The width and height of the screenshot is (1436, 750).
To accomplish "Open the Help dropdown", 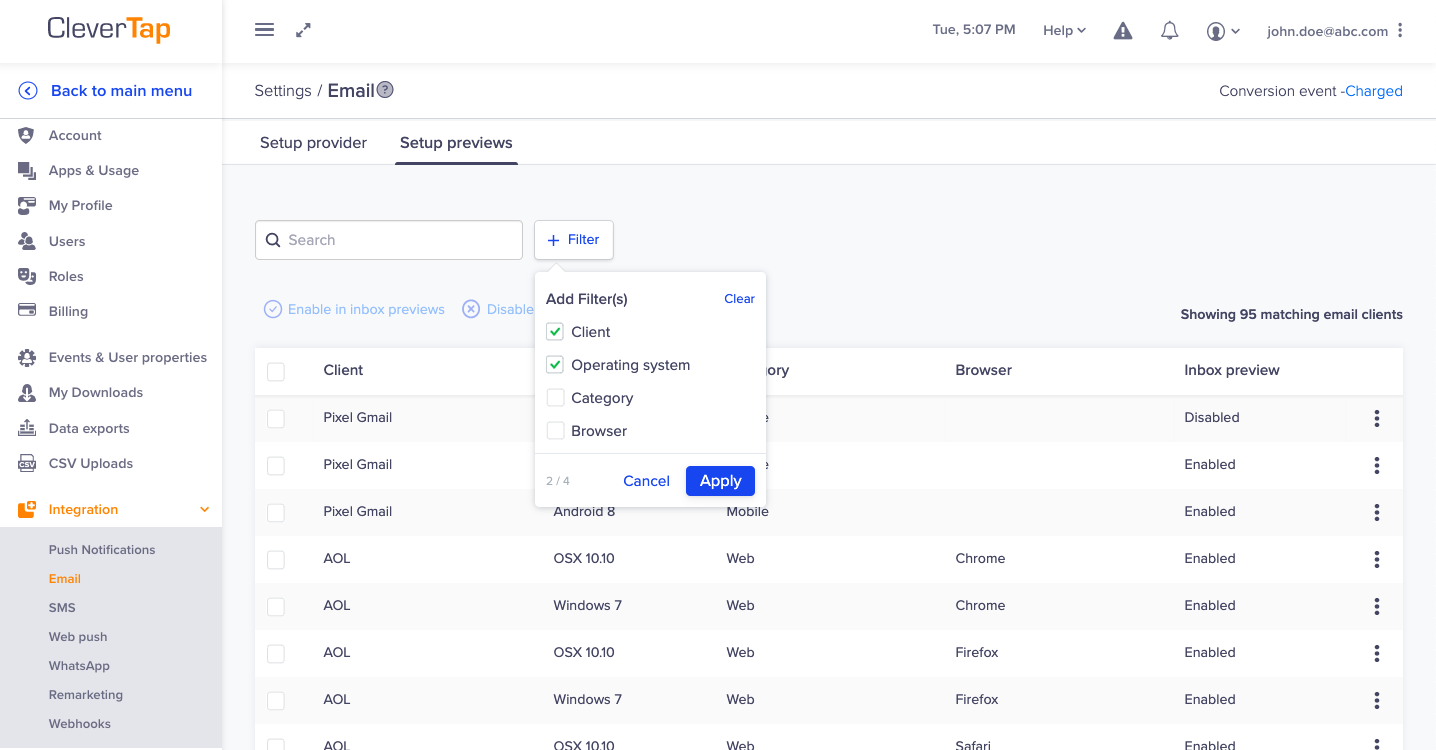I will [1063, 30].
